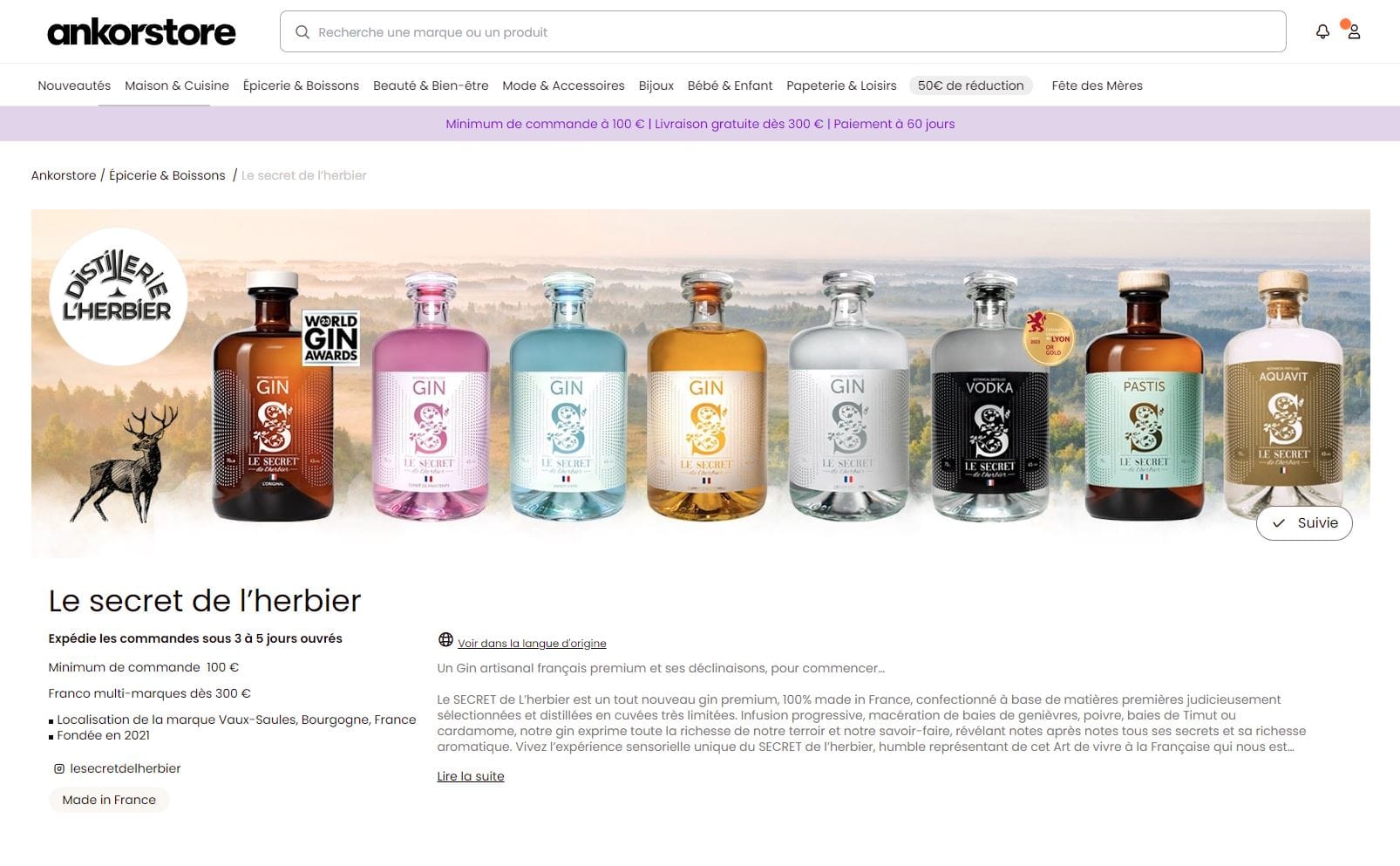The height and width of the screenshot is (866, 1400).
Task: Go to Nouveautés section
Action: click(74, 85)
